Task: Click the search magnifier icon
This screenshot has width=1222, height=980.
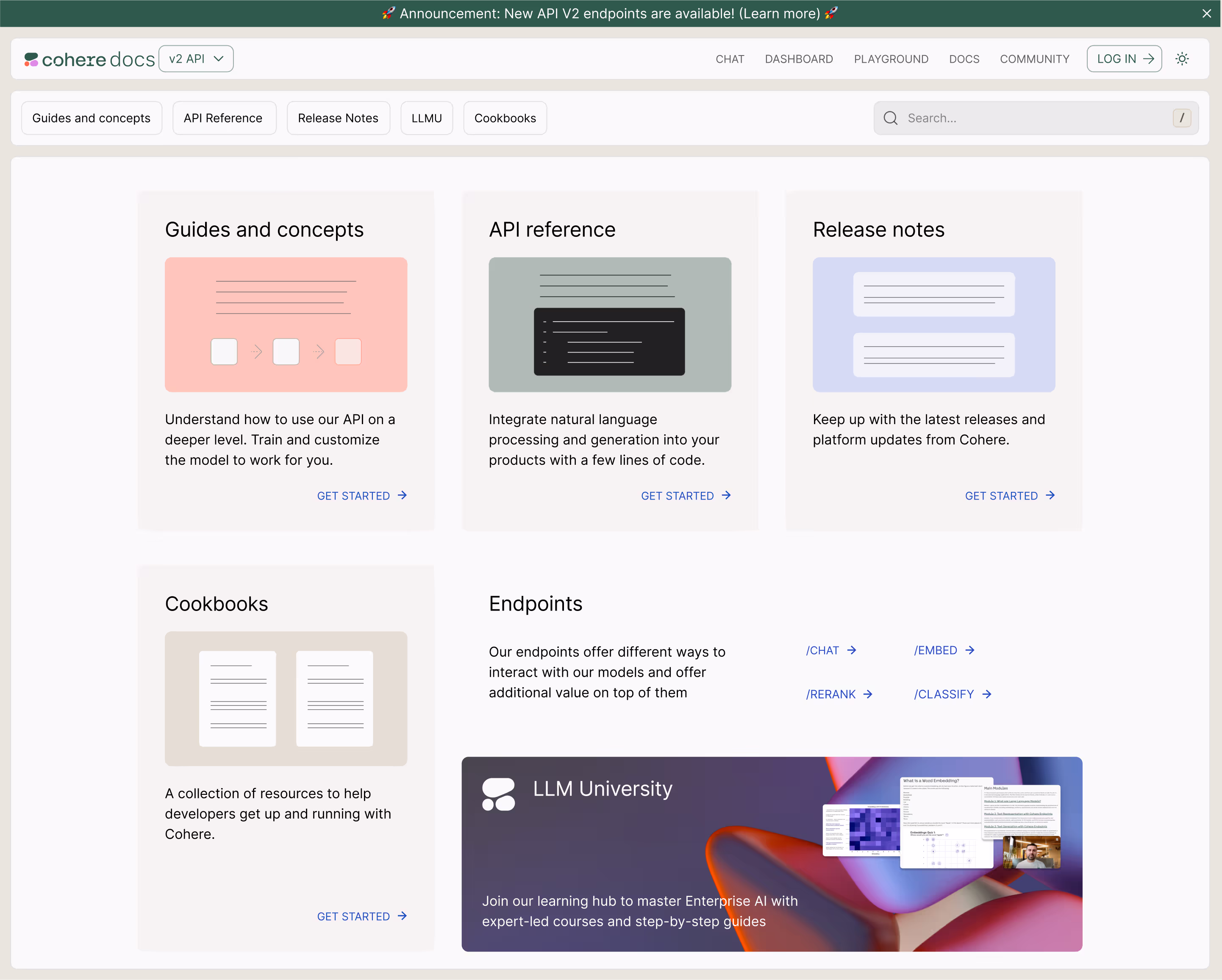Action: click(890, 118)
